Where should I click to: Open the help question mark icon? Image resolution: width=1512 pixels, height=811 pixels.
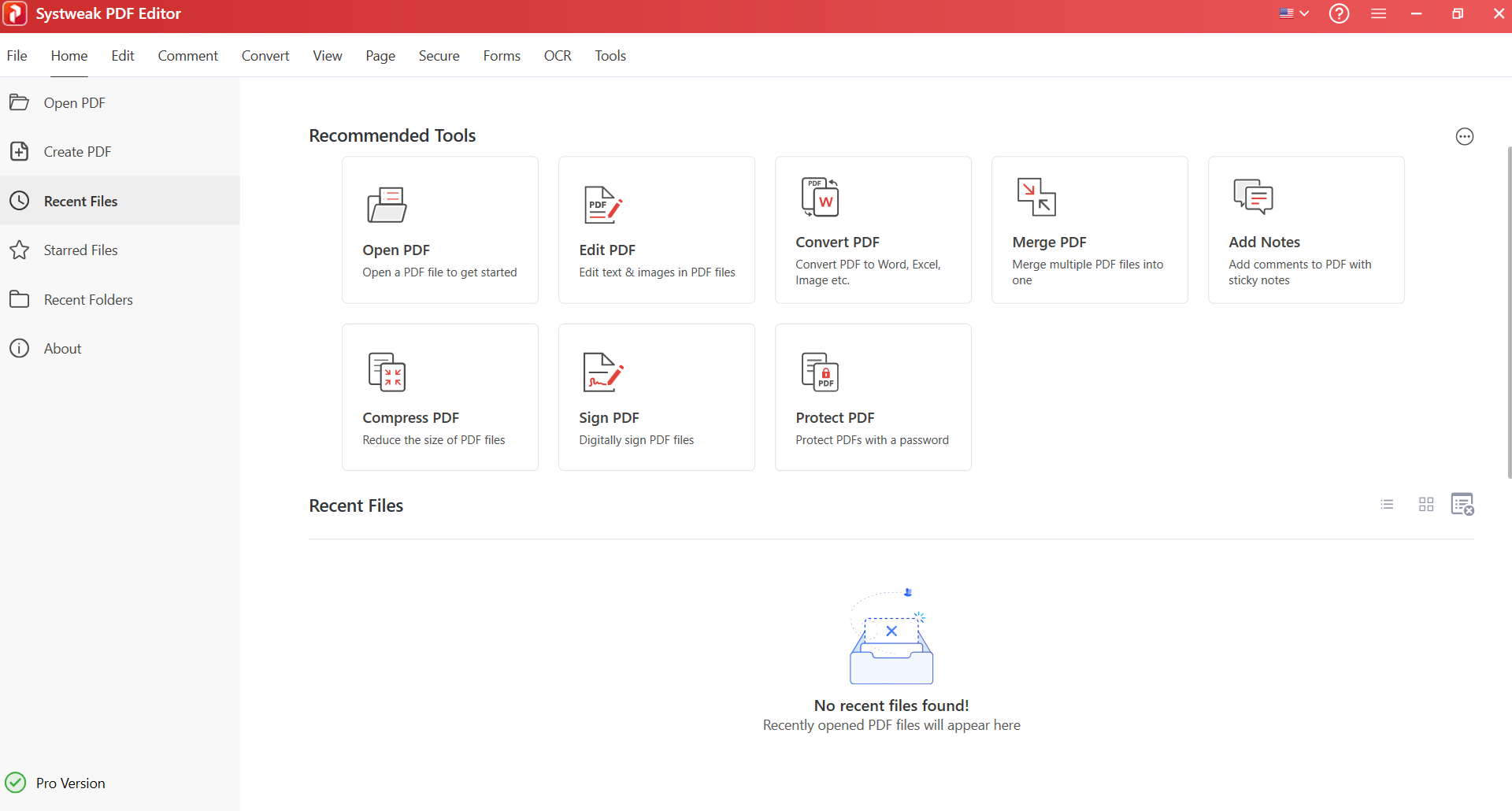click(x=1339, y=13)
